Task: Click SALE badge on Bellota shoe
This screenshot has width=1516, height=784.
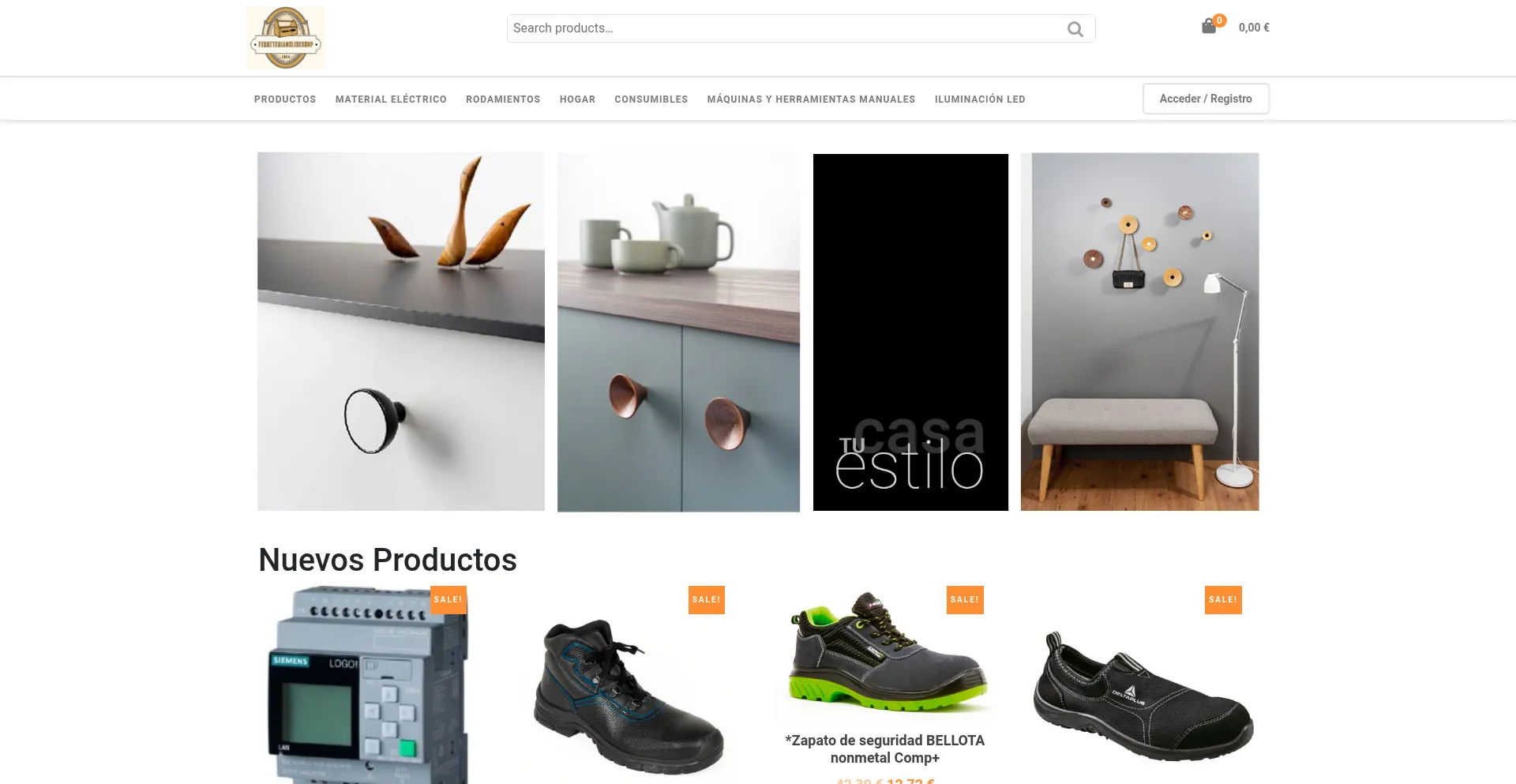Action: 964,600
